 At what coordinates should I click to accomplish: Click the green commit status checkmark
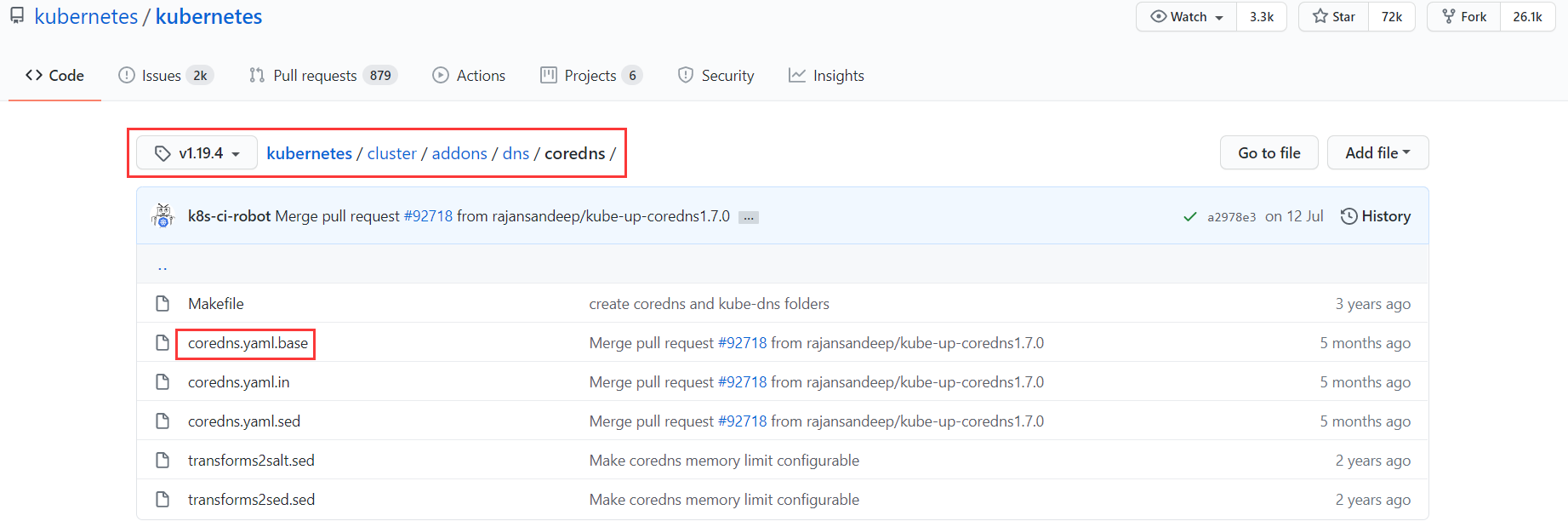[1190, 216]
